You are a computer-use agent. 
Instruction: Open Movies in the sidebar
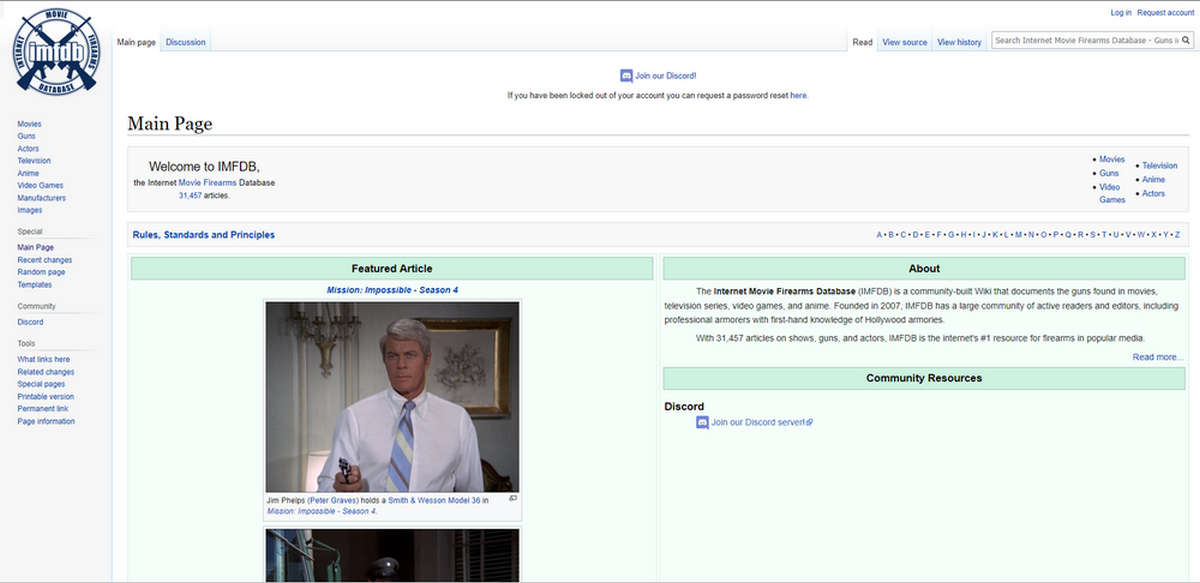click(29, 124)
